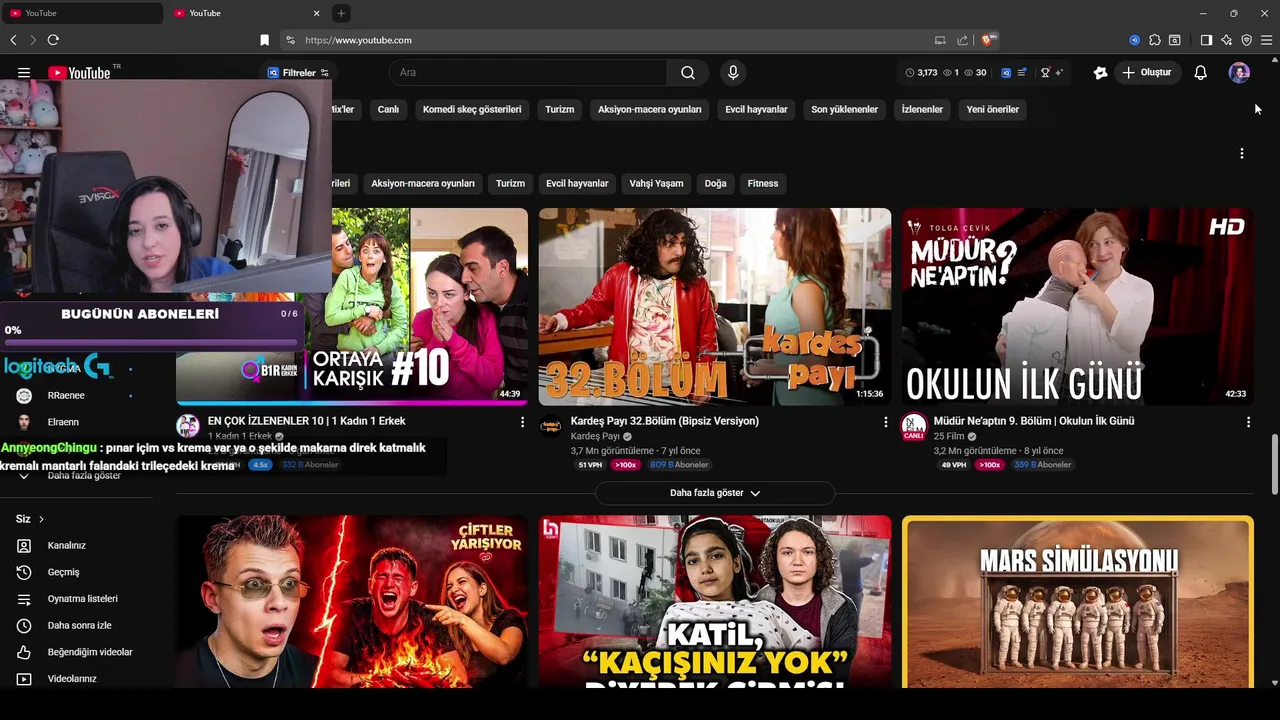Image resolution: width=1280 pixels, height=720 pixels.
Task: Select the Komedi skeç gösterileri chip
Action: (472, 109)
